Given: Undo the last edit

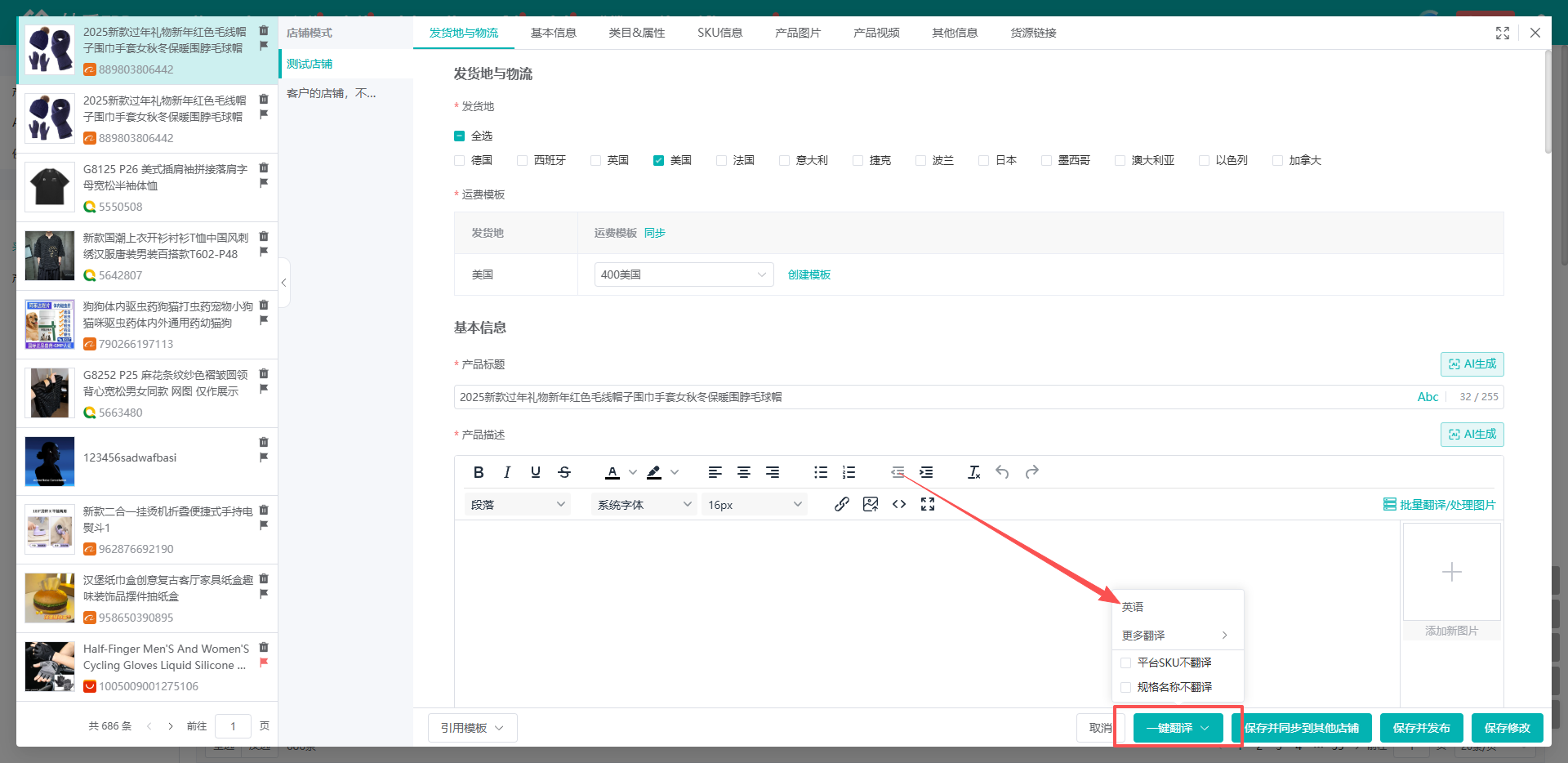Looking at the screenshot, I should pyautogui.click(x=1003, y=472).
